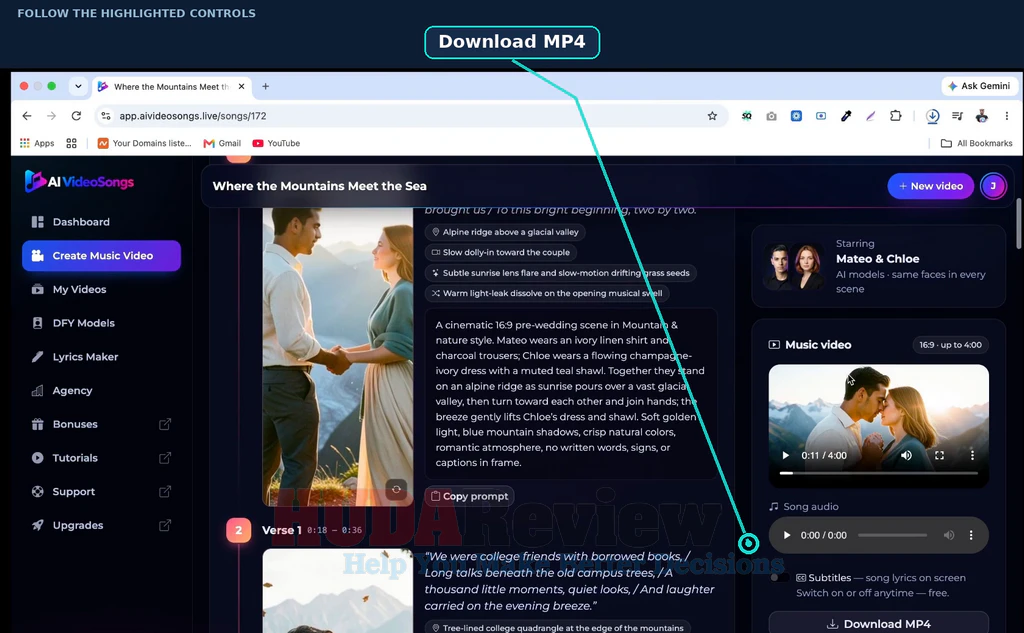The height and width of the screenshot is (633, 1024).
Task: Click the AI VideoSongs logo
Action: tap(79, 182)
